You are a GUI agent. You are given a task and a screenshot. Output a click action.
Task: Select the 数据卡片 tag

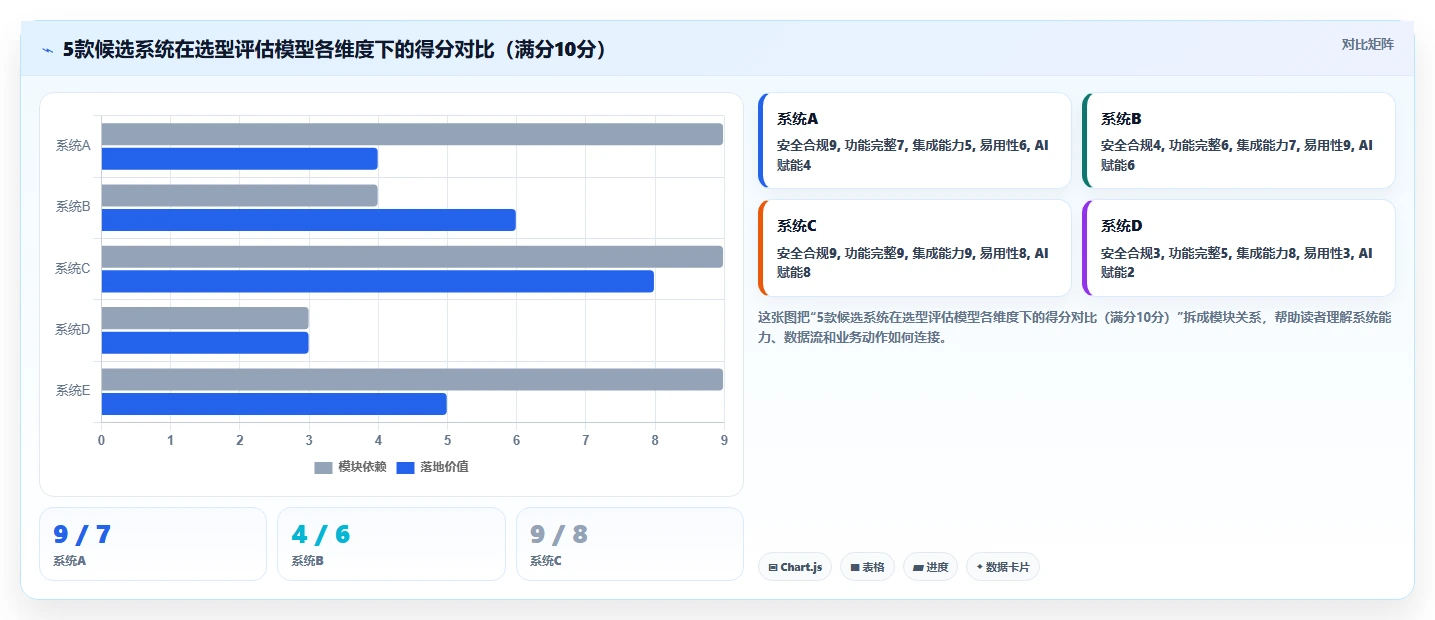coord(1003,567)
